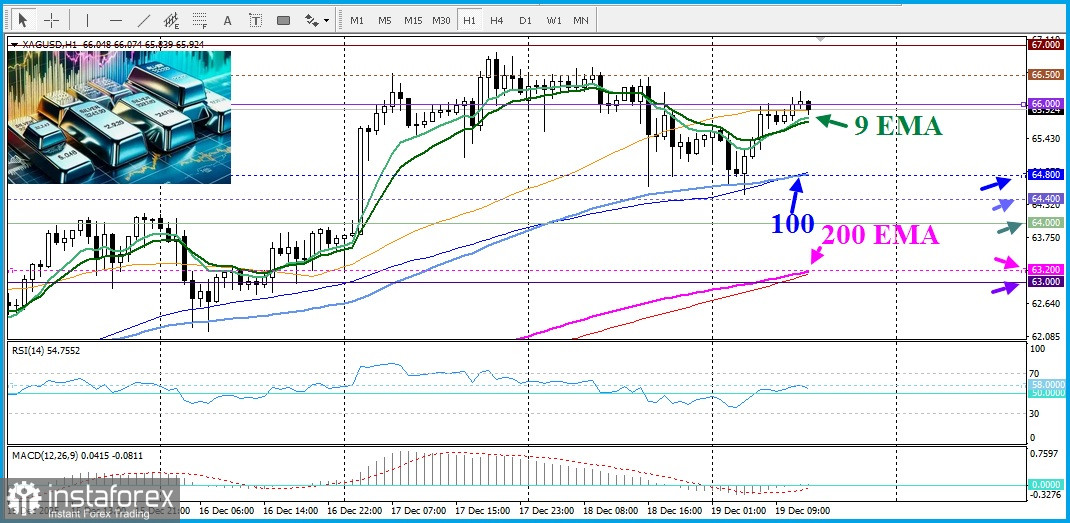The height and width of the screenshot is (523, 1070).
Task: Click the Text tool (A icon)
Action: click(x=228, y=20)
